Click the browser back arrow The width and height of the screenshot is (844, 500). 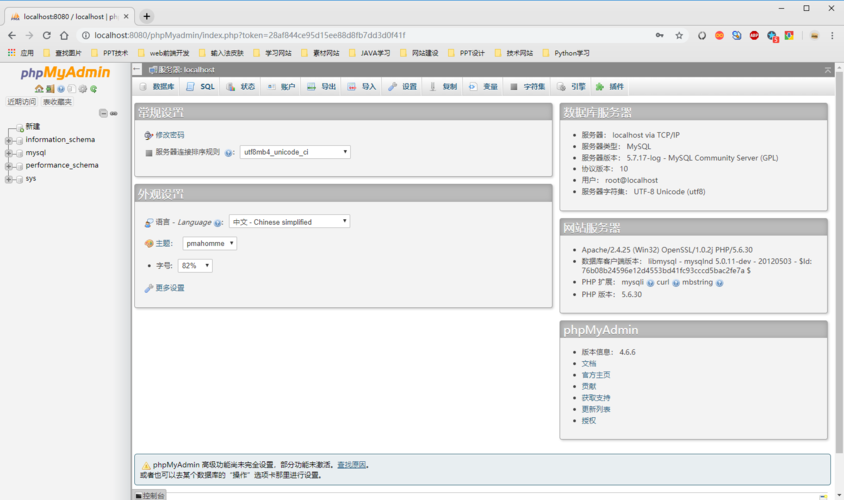tap(12, 36)
